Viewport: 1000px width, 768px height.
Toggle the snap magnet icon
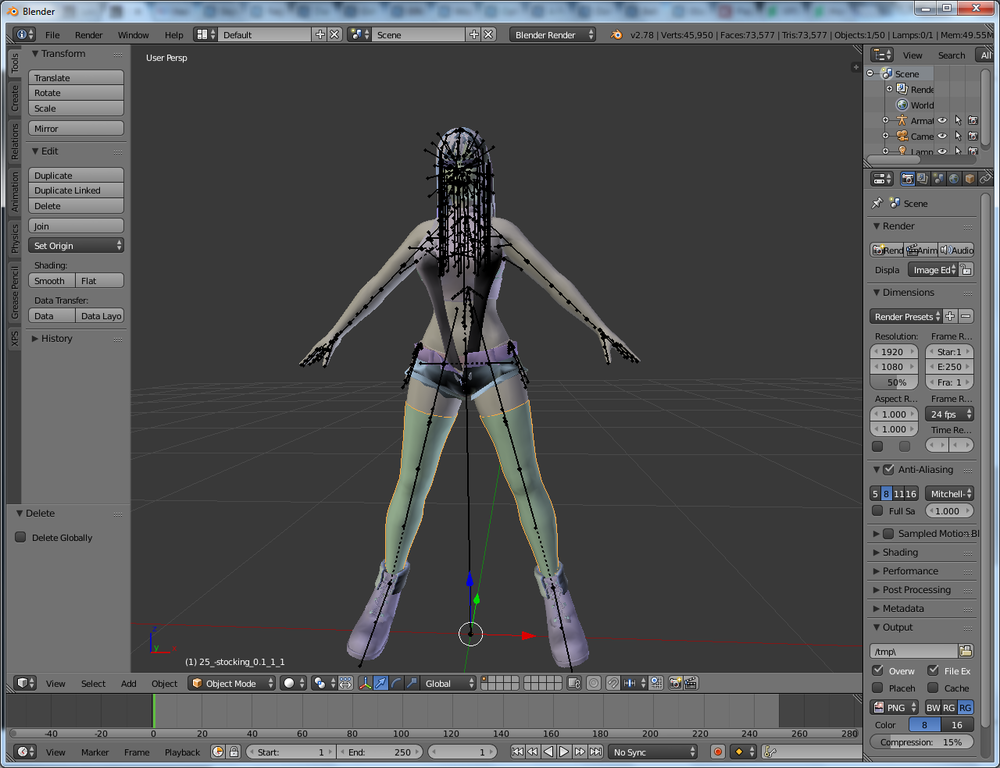click(x=612, y=683)
